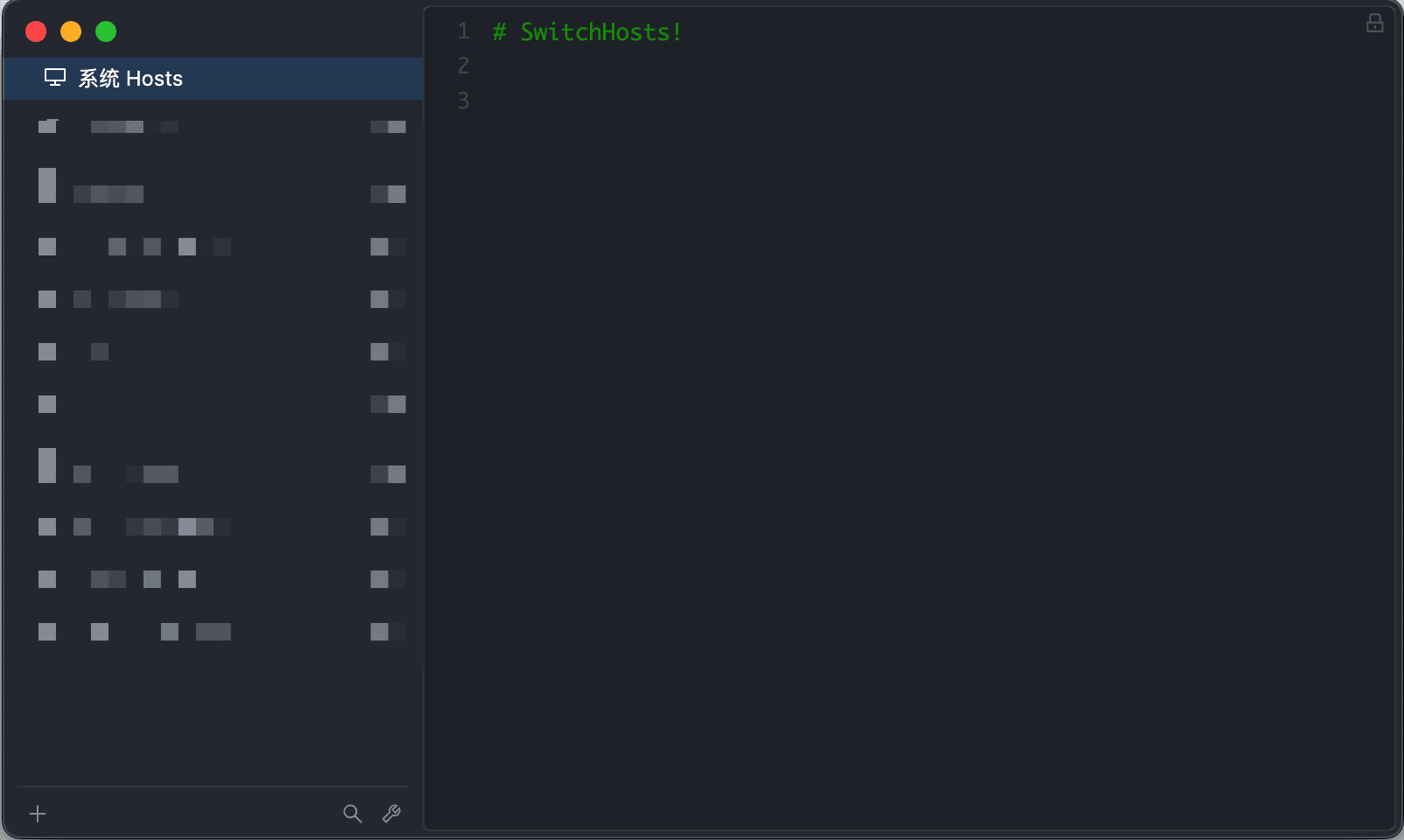
Task: Click the read-only lock icon in editor
Action: pyautogui.click(x=1375, y=23)
